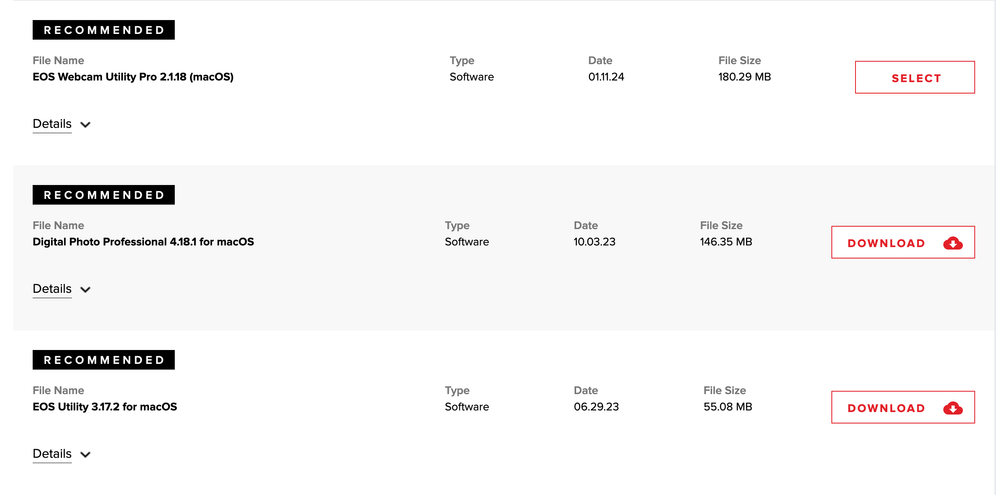Click the cloud download icon for EOS Utility
Viewport: 998px width, 495px height.
click(952, 408)
